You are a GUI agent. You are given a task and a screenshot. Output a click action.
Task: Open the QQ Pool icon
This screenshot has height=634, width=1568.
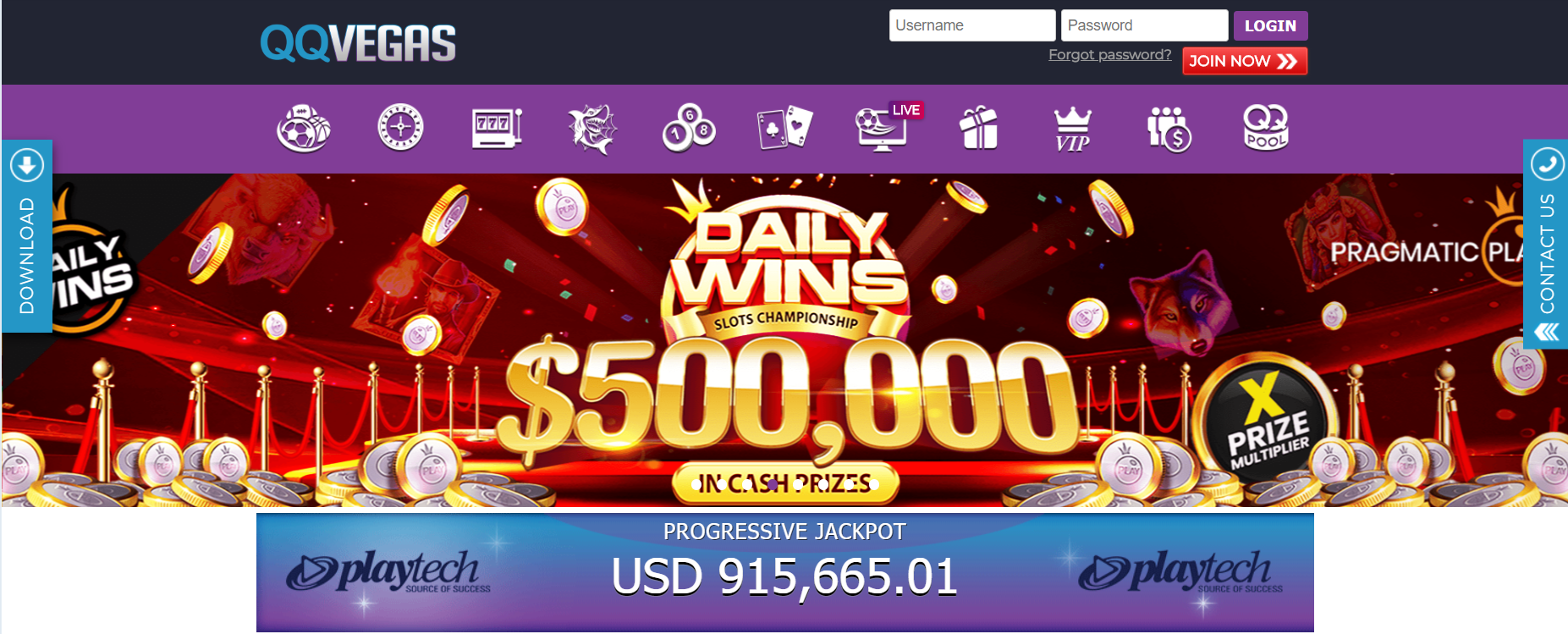tap(1266, 128)
